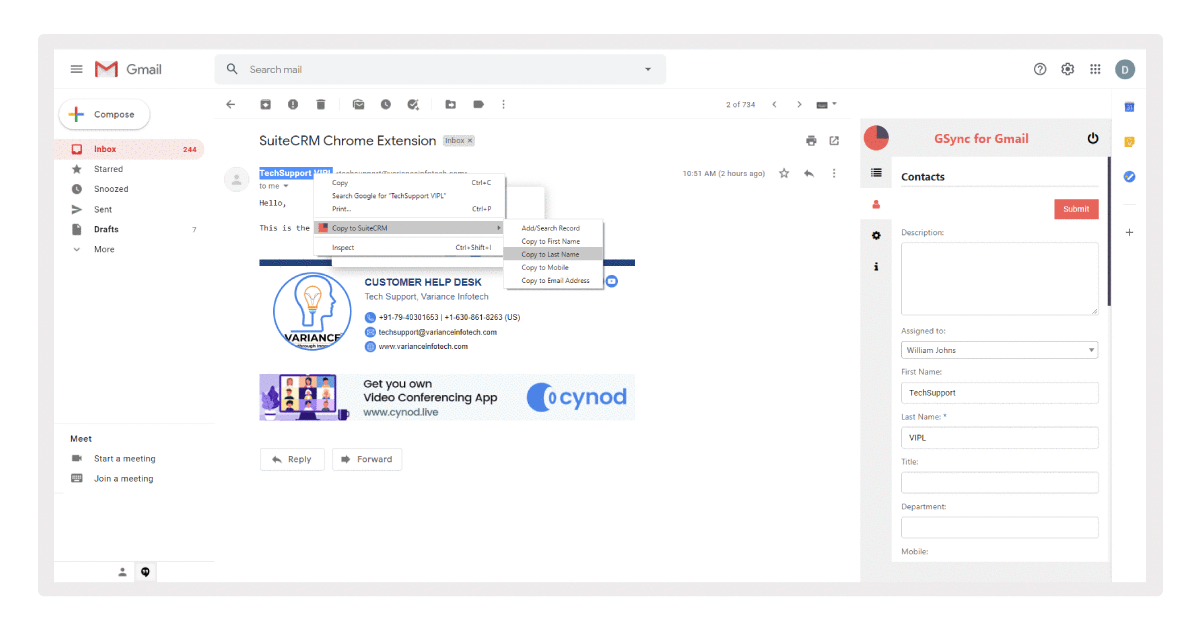This screenshot has width=1200, height=630.
Task: Go back to the inbox list
Action: pyautogui.click(x=231, y=104)
